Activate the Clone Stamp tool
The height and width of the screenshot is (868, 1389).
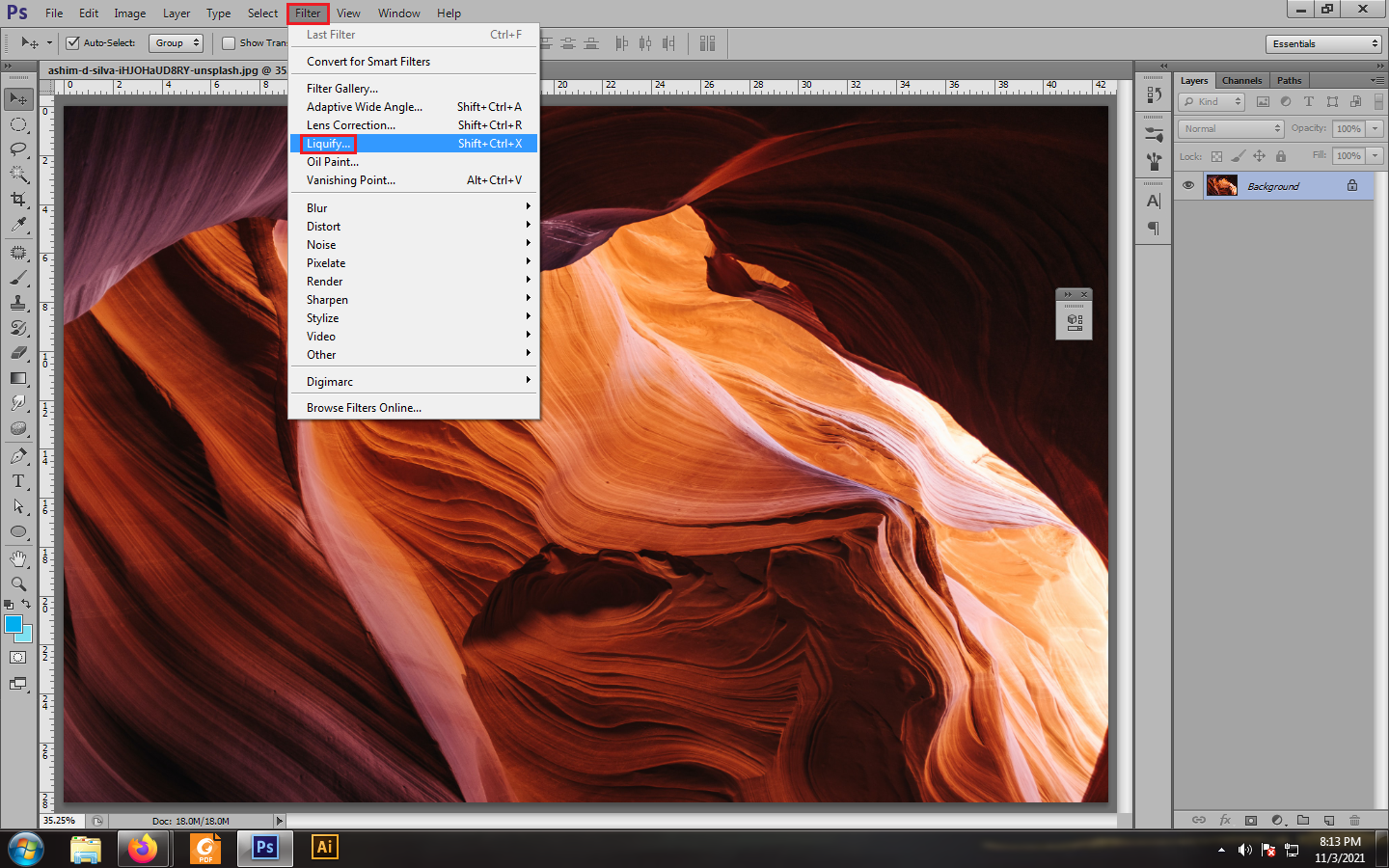[x=18, y=303]
